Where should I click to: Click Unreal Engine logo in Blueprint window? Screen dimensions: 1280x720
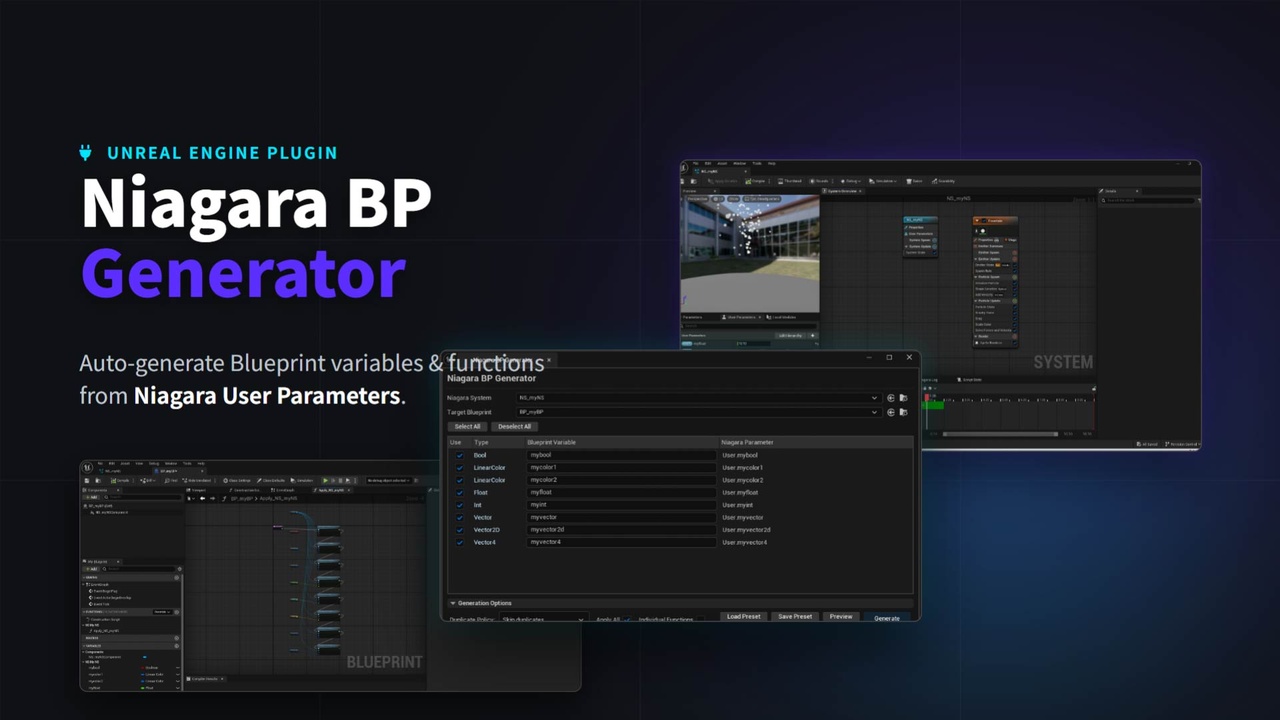pos(87,466)
